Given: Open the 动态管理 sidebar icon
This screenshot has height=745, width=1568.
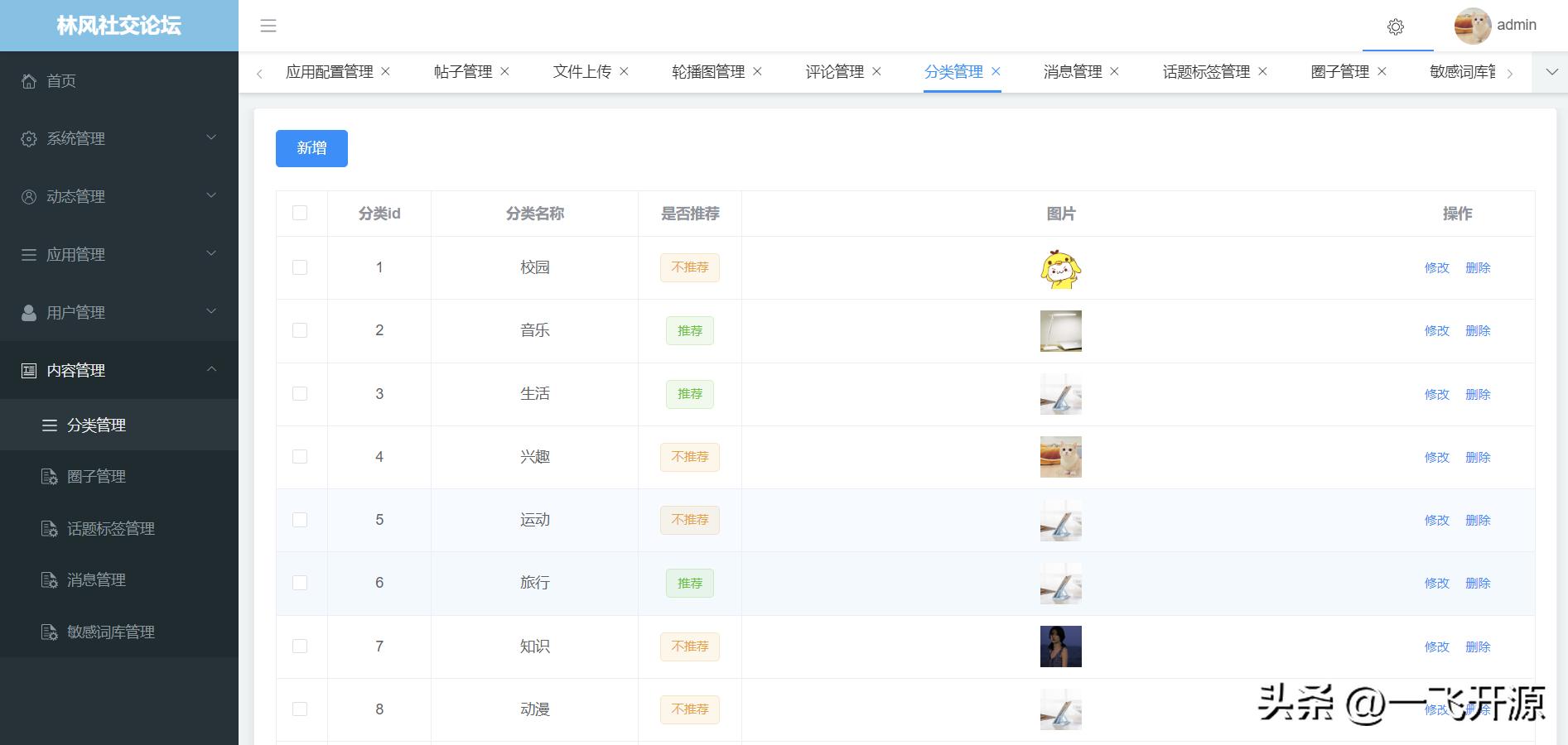Looking at the screenshot, I should tap(27, 196).
